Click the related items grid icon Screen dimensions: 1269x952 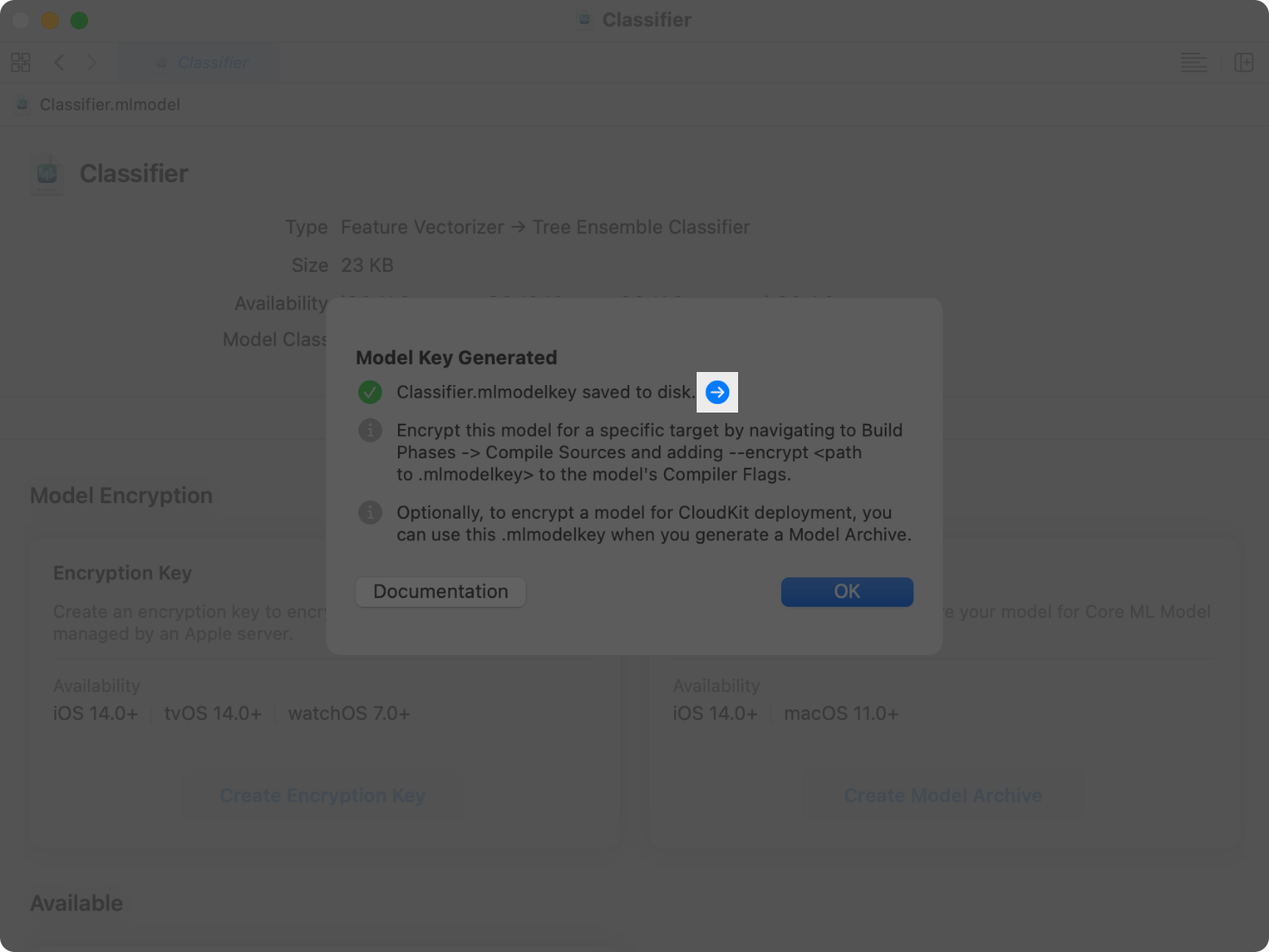point(21,62)
